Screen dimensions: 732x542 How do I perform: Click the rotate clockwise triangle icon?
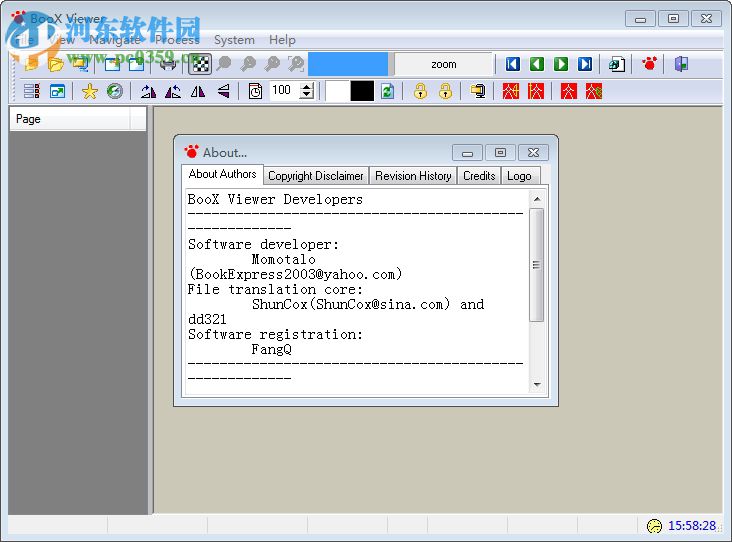click(148, 91)
